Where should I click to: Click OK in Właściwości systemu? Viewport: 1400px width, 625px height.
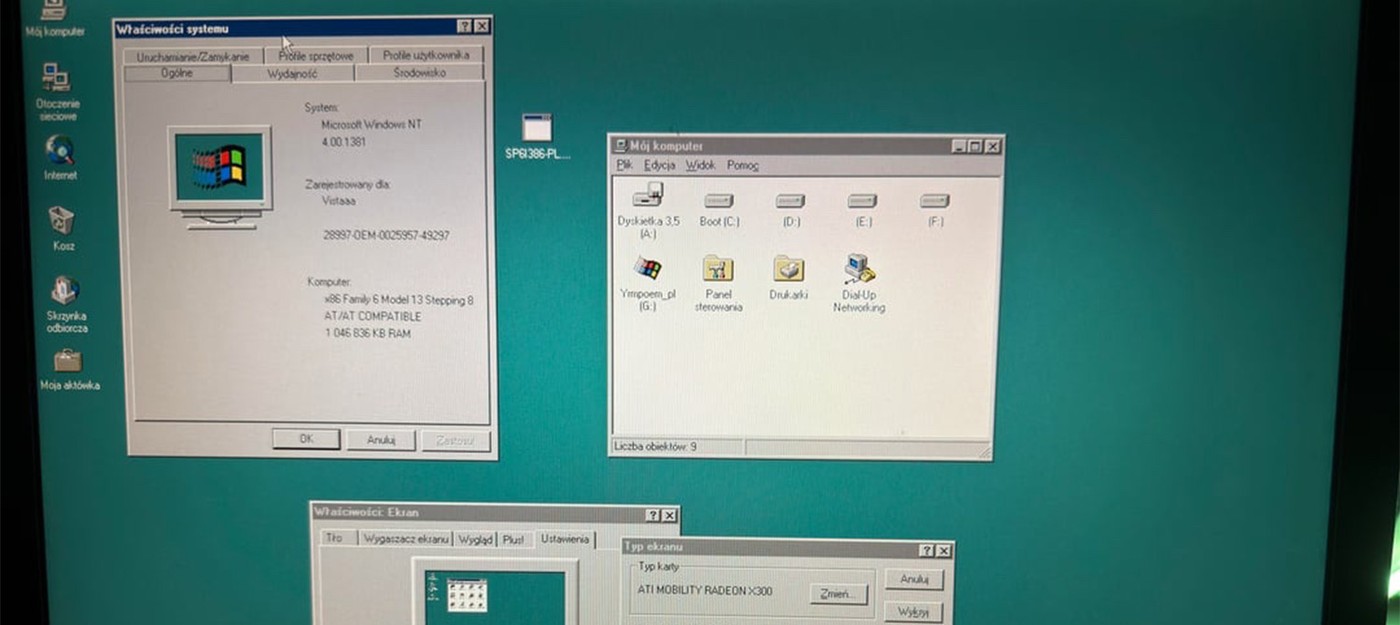click(306, 439)
